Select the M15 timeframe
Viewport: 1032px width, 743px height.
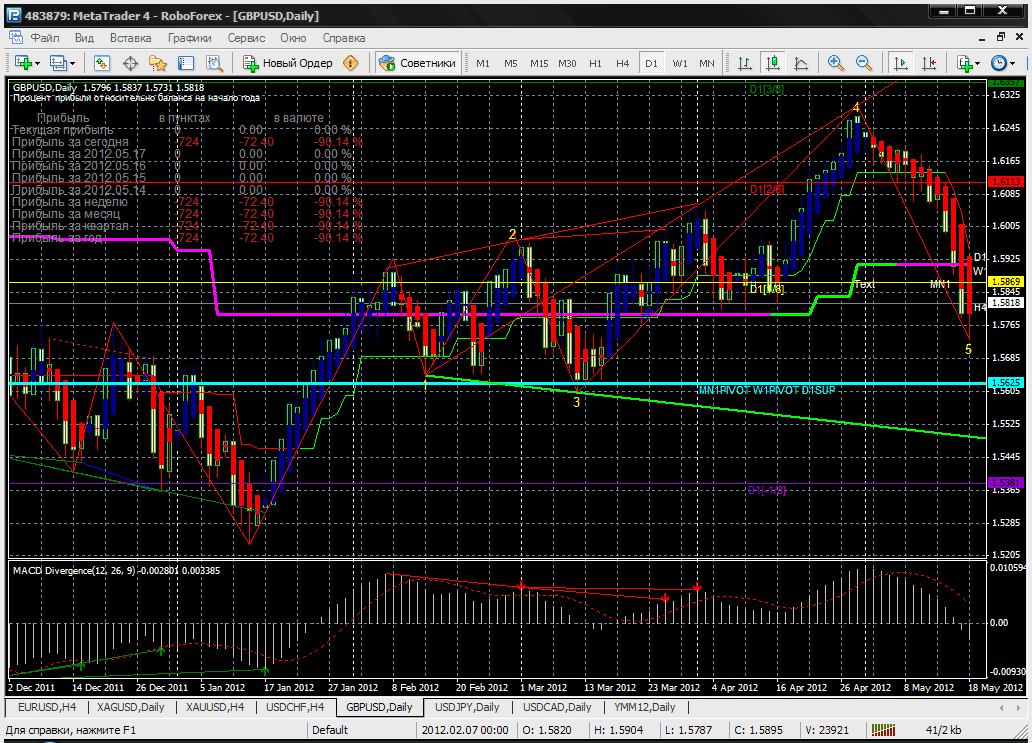point(539,63)
